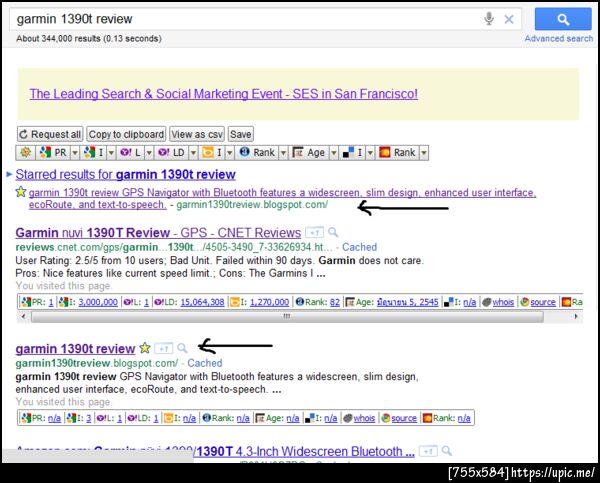The width and height of the screenshot is (600, 483).
Task: Open source link in blogspot SEO bar
Action: click(404, 418)
